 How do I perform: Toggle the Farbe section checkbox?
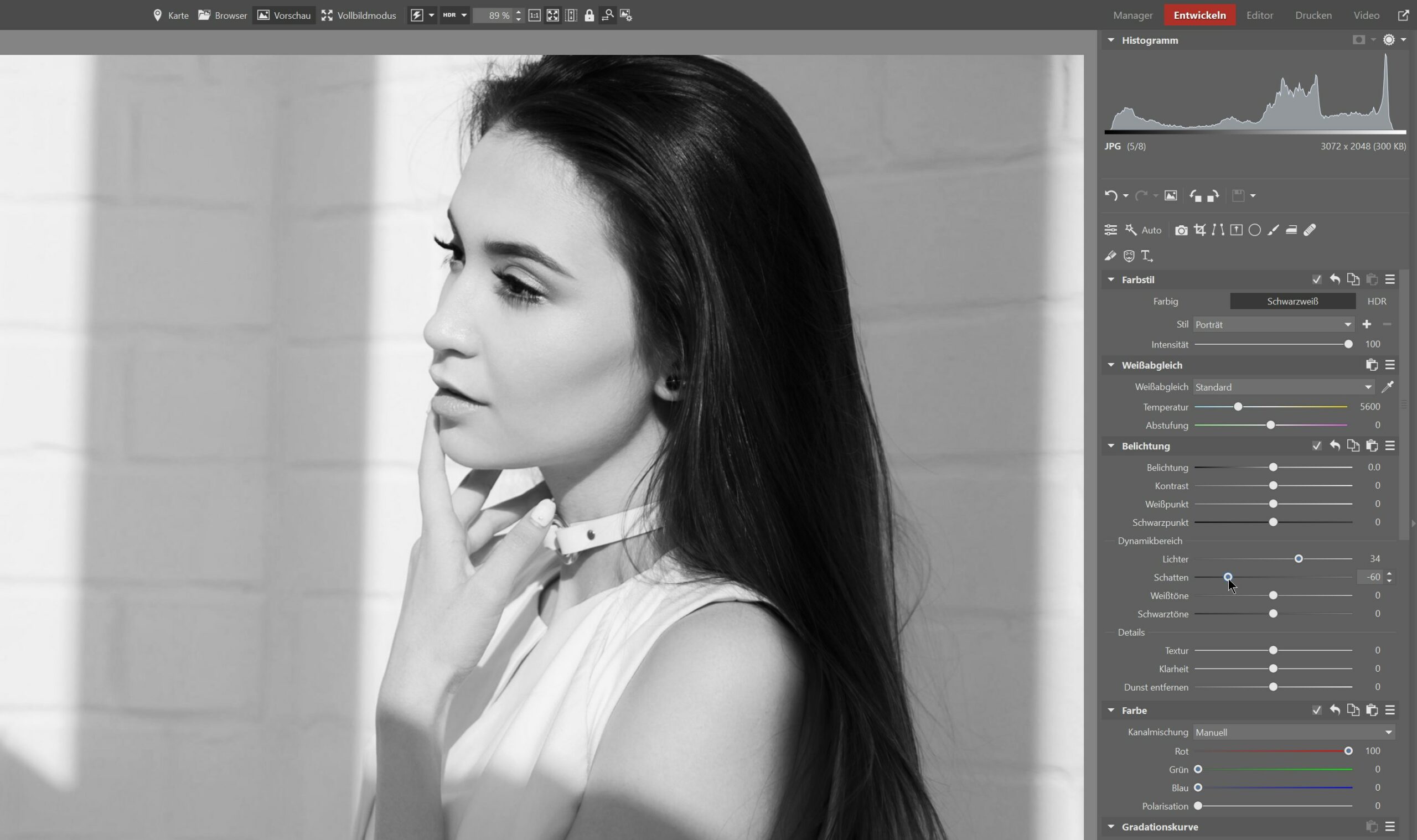pyautogui.click(x=1316, y=711)
